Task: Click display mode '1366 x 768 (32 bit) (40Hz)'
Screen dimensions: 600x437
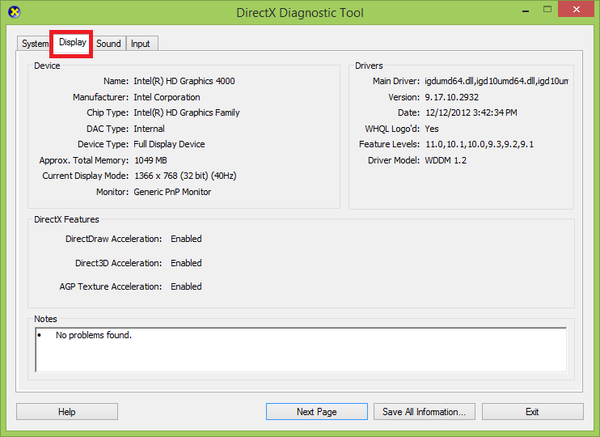Action: [x=185, y=176]
